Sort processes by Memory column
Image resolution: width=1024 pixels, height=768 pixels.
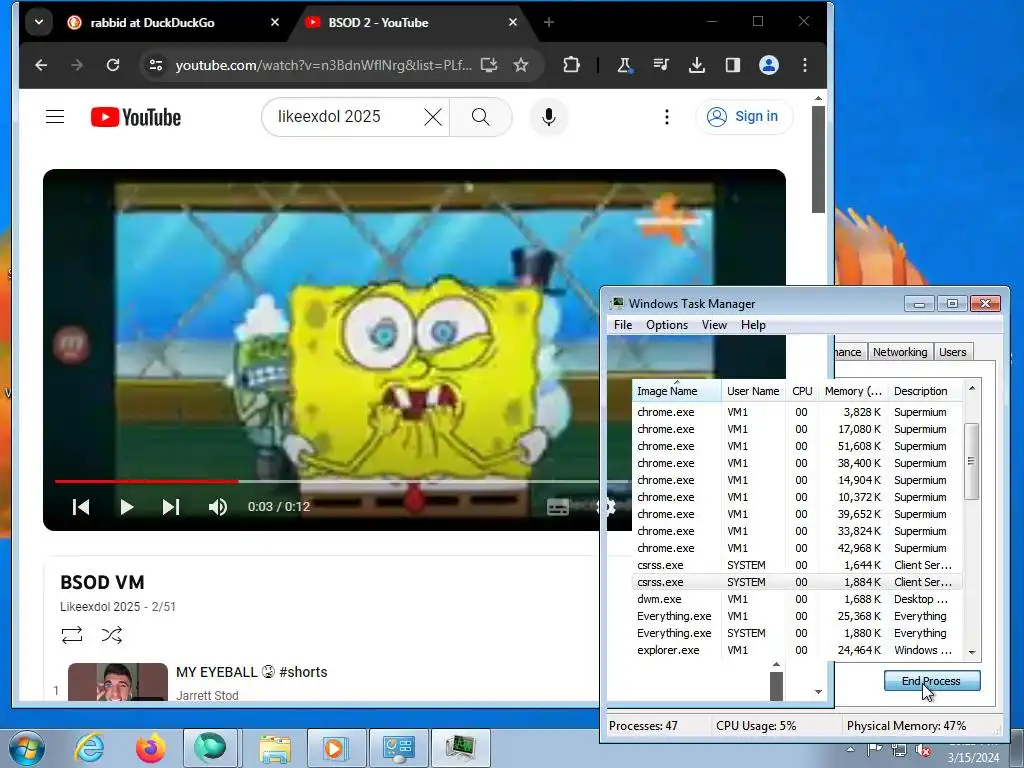coord(854,391)
